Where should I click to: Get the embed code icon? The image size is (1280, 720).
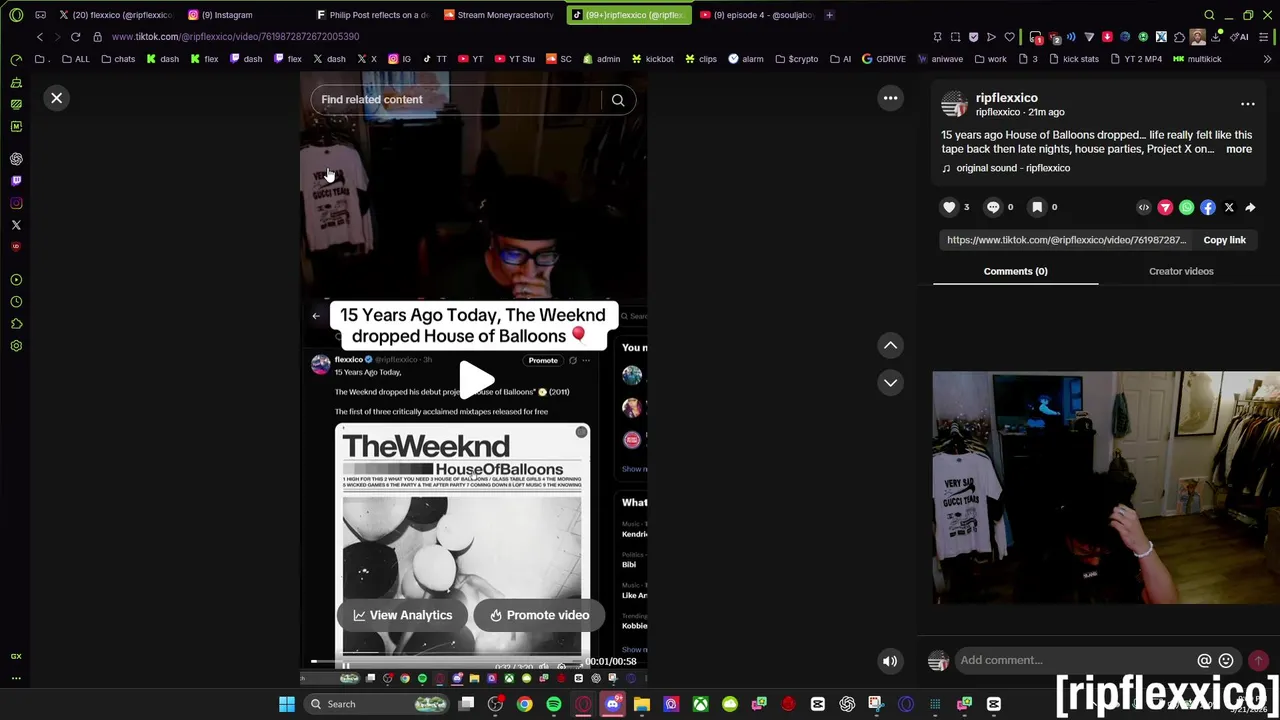(1144, 208)
